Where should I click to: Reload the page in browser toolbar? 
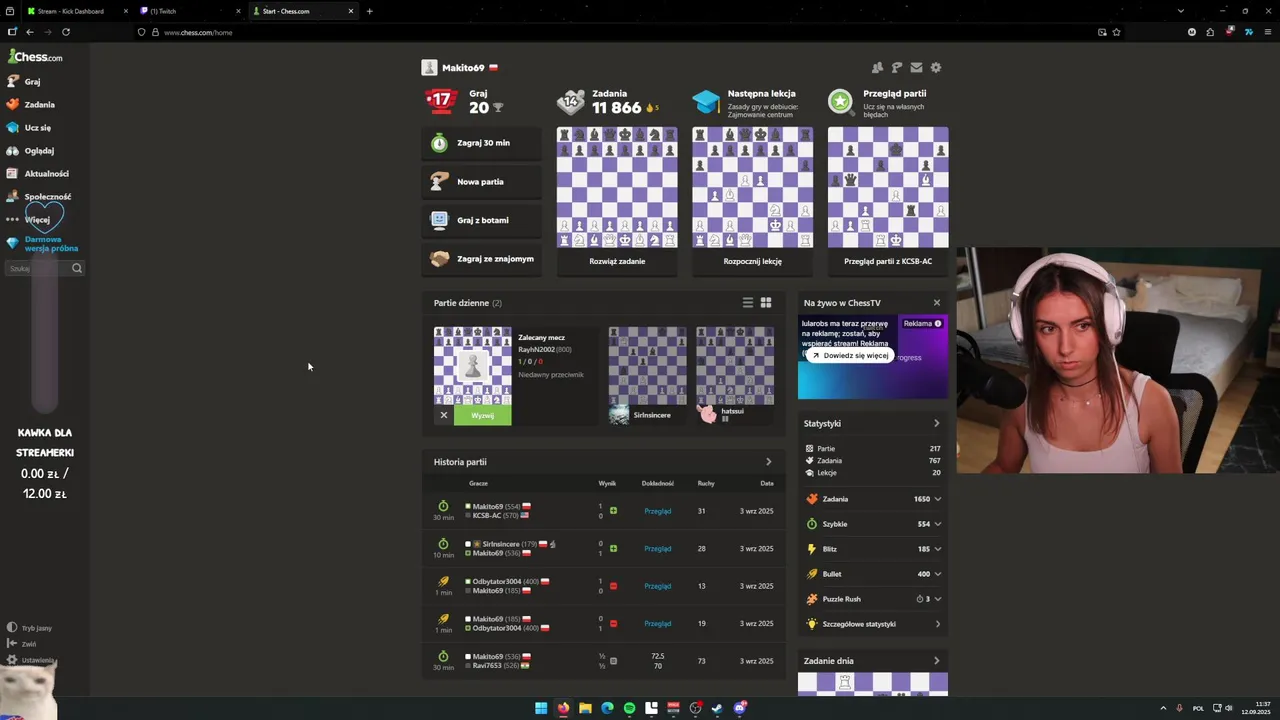click(66, 32)
